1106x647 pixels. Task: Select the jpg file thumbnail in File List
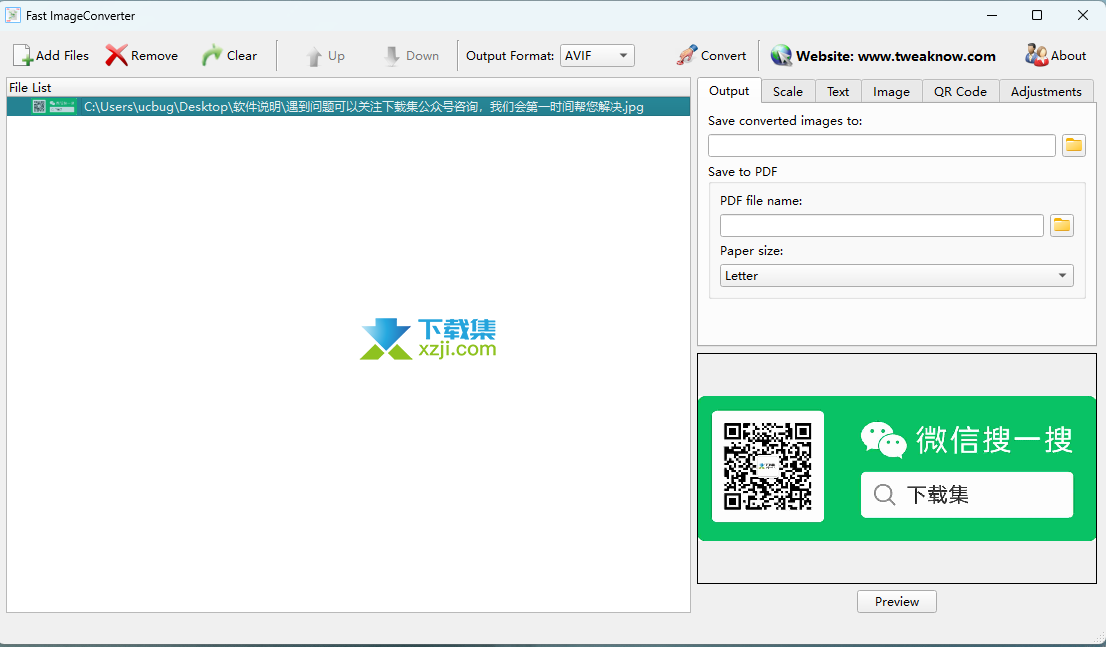pyautogui.click(x=54, y=107)
